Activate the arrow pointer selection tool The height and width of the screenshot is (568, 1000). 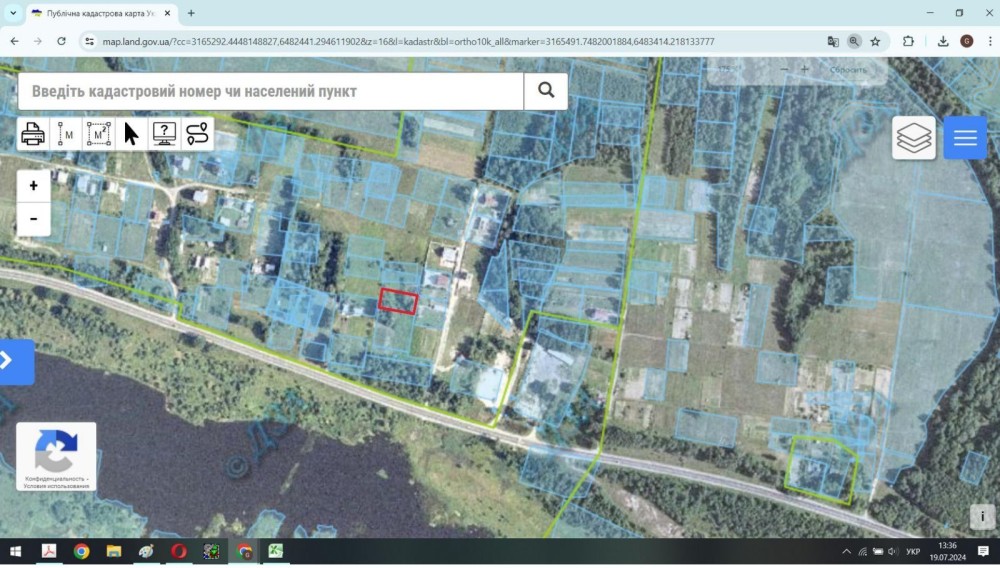pos(131,134)
